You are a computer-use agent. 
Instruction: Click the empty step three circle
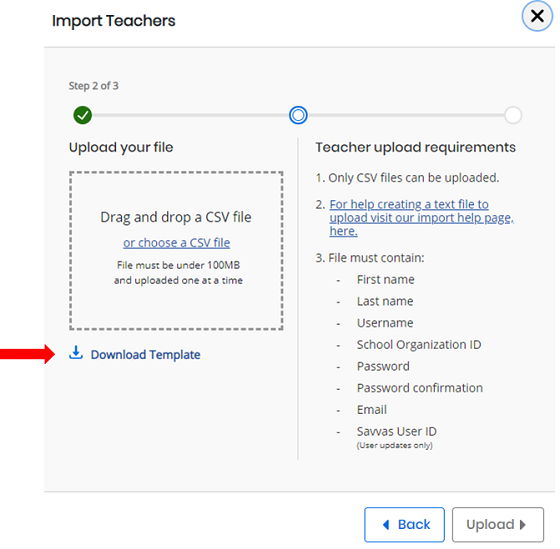click(x=513, y=115)
